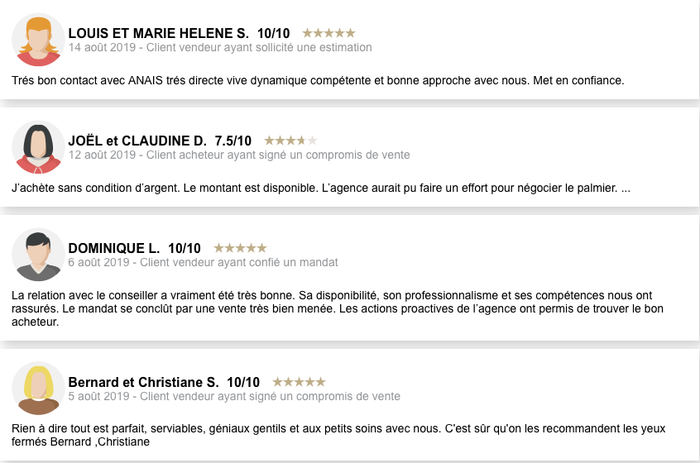Click the dark-haired avatar of Joël et Claudine
The height and width of the screenshot is (463, 700).
tap(38, 147)
